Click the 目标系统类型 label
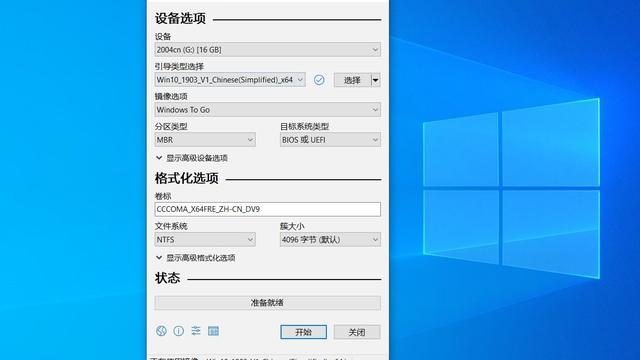The width and height of the screenshot is (640, 360). [x=304, y=127]
